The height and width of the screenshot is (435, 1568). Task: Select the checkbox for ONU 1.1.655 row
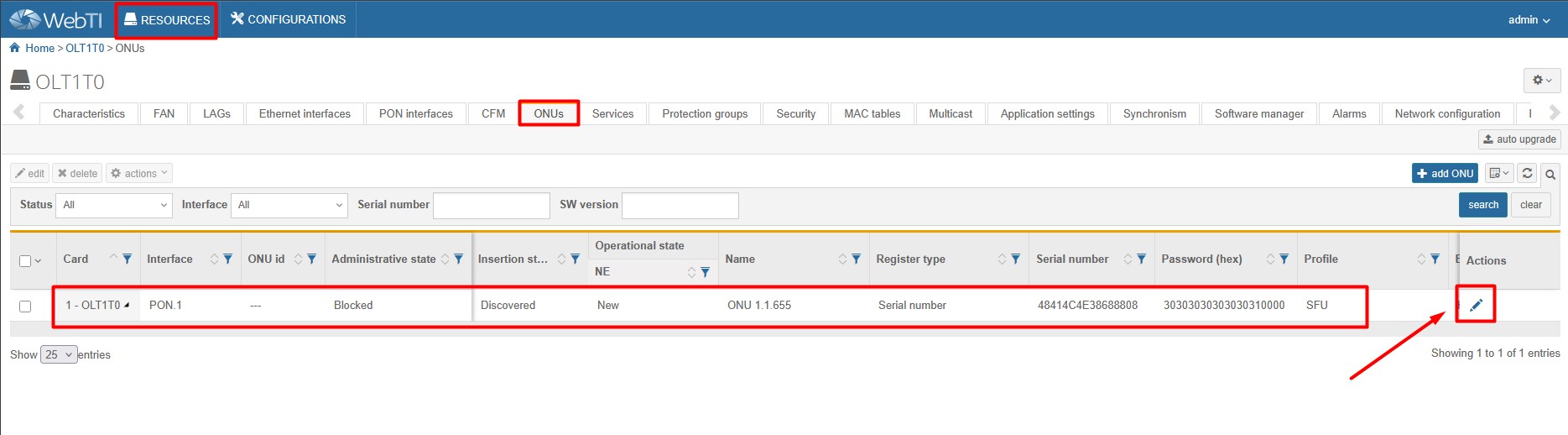(25, 306)
